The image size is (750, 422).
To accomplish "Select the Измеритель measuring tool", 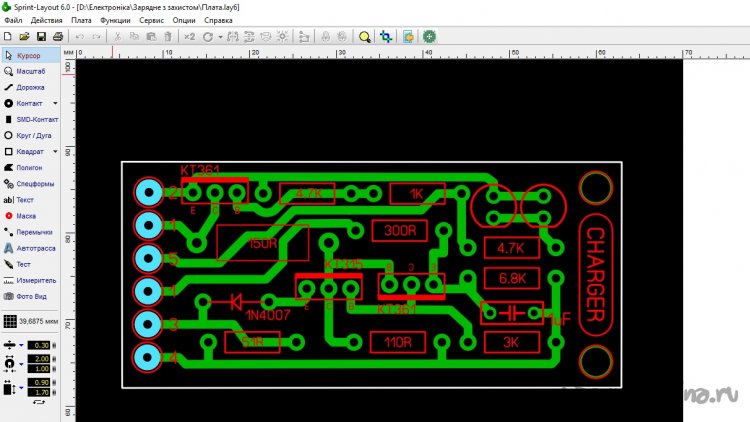I will [32, 280].
